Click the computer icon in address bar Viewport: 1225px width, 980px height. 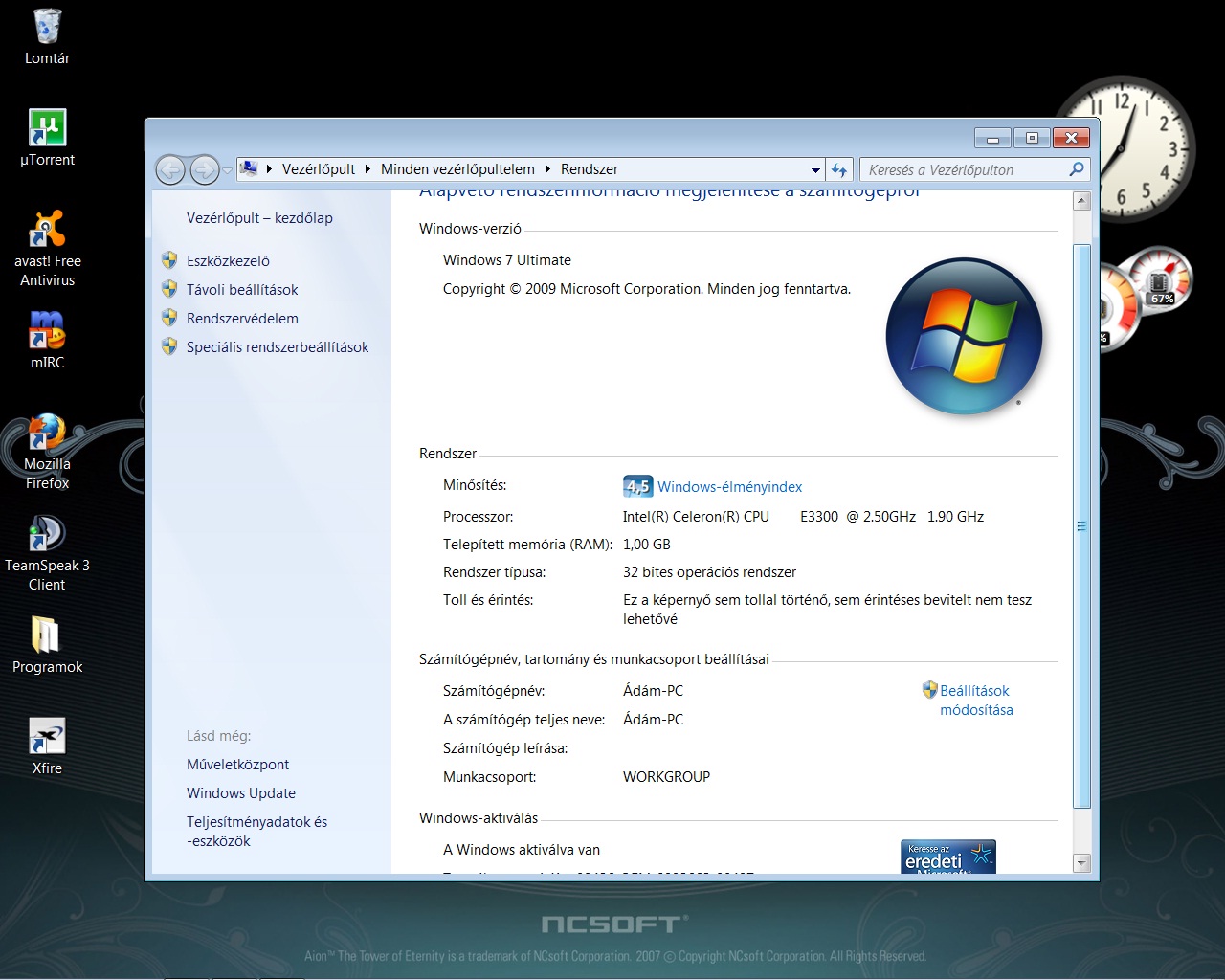[249, 168]
